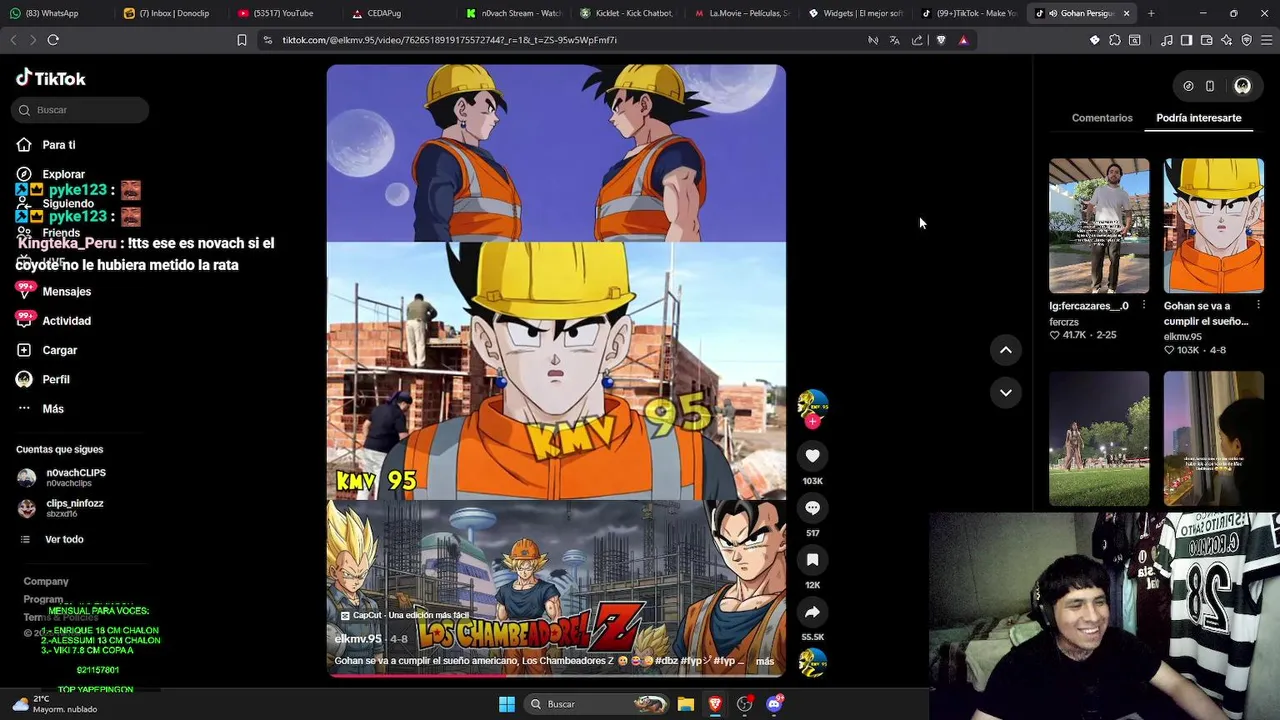Image resolution: width=1280 pixels, height=720 pixels.
Task: Open the comments bubble showing 517
Action: point(812,508)
